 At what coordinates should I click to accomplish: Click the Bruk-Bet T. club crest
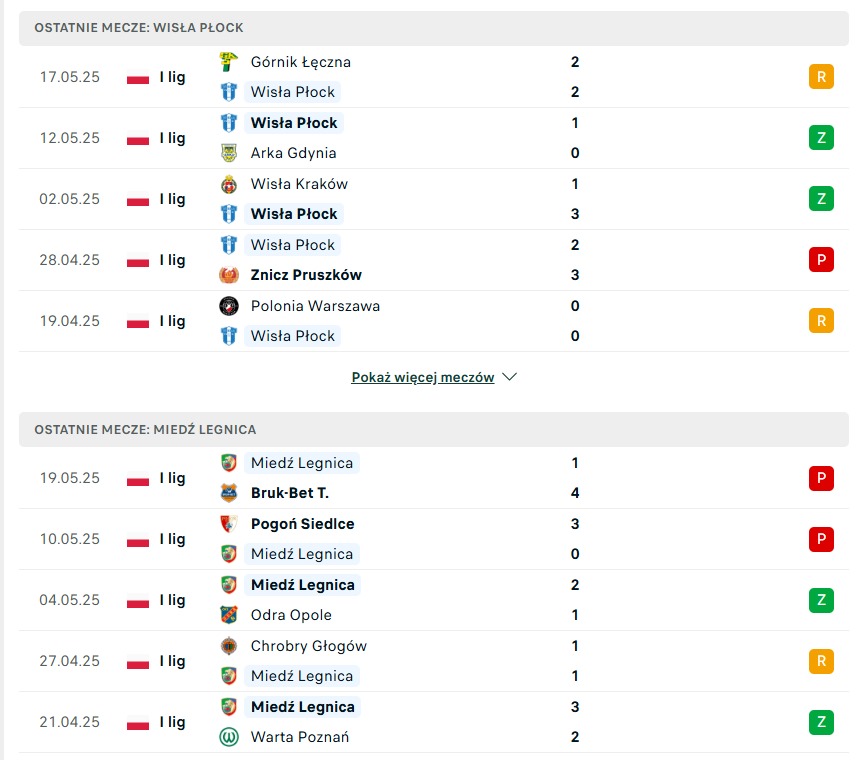pos(229,493)
